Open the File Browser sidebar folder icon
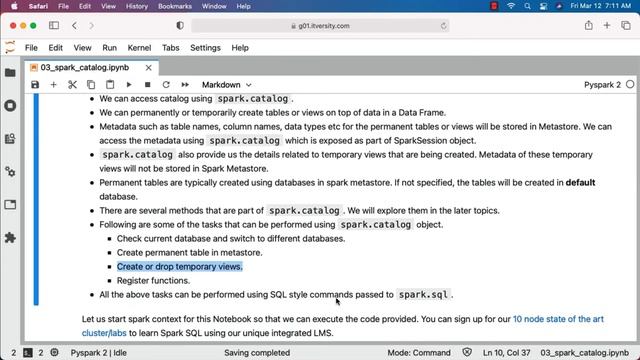 point(10,73)
